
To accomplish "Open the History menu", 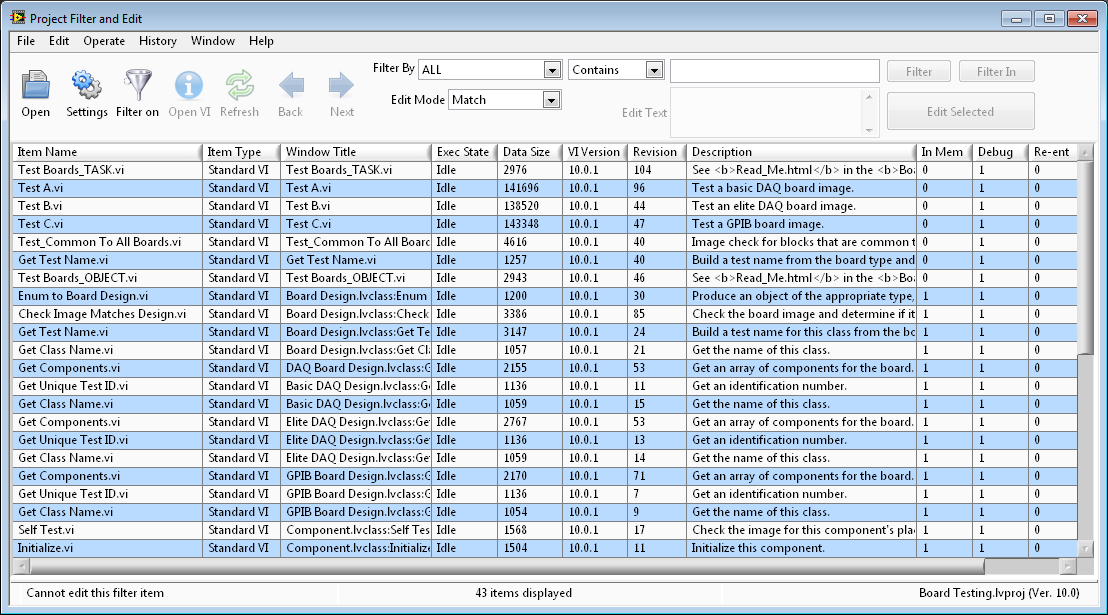I will point(158,41).
